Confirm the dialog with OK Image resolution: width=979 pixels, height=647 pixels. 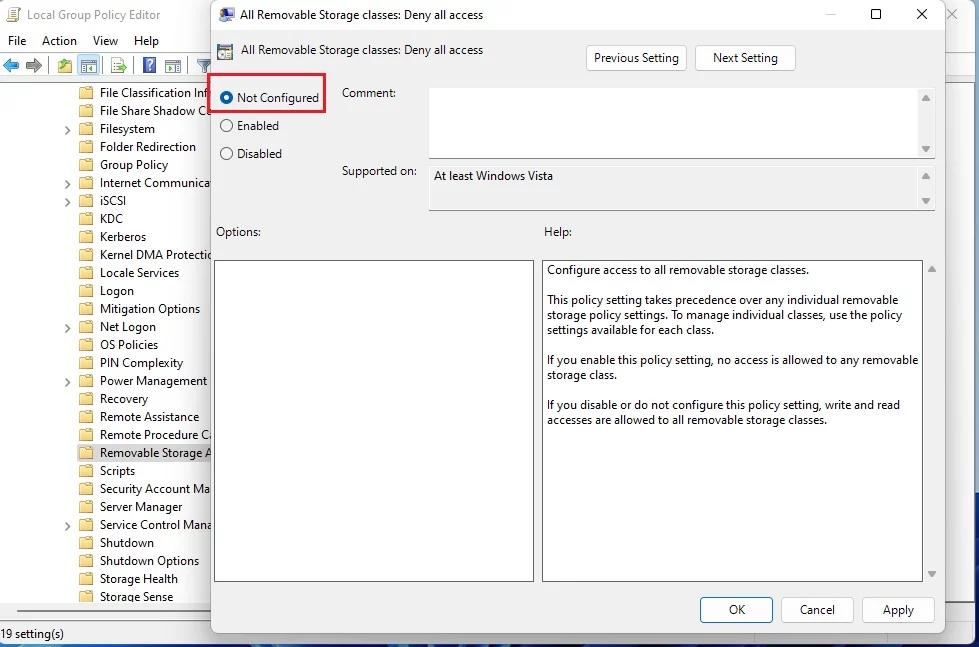(736, 610)
